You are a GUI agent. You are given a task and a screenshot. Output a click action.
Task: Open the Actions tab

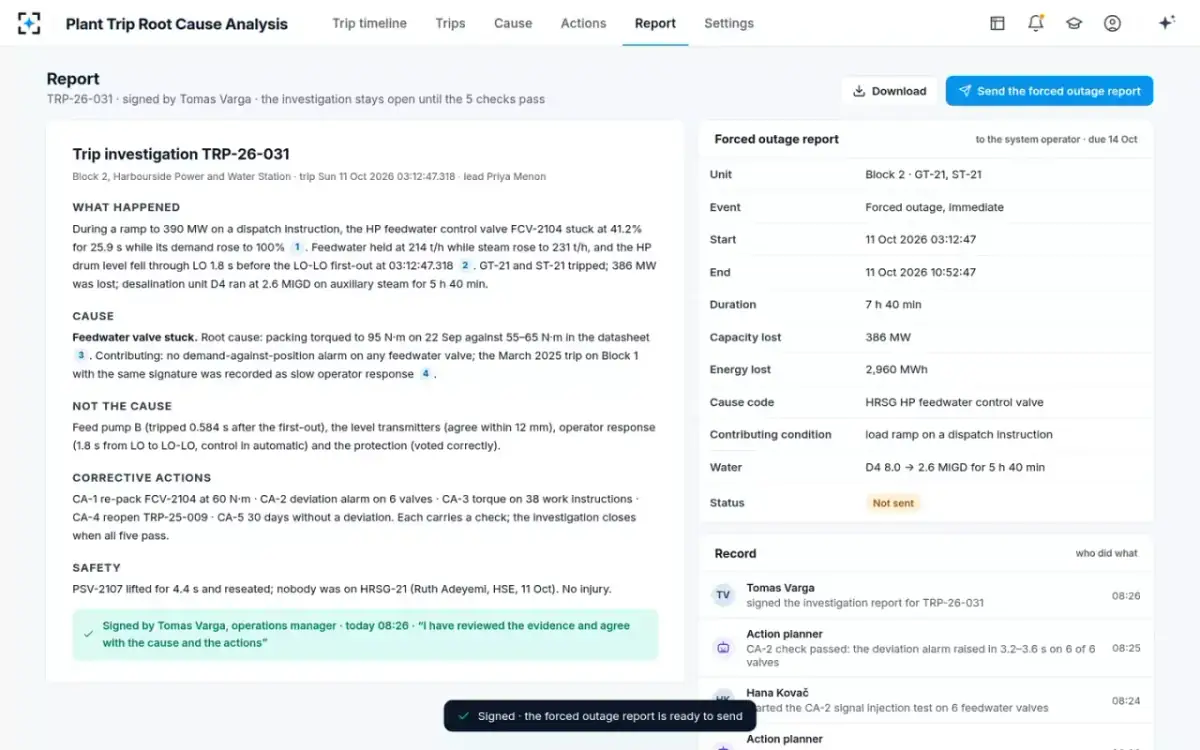pyautogui.click(x=584, y=23)
